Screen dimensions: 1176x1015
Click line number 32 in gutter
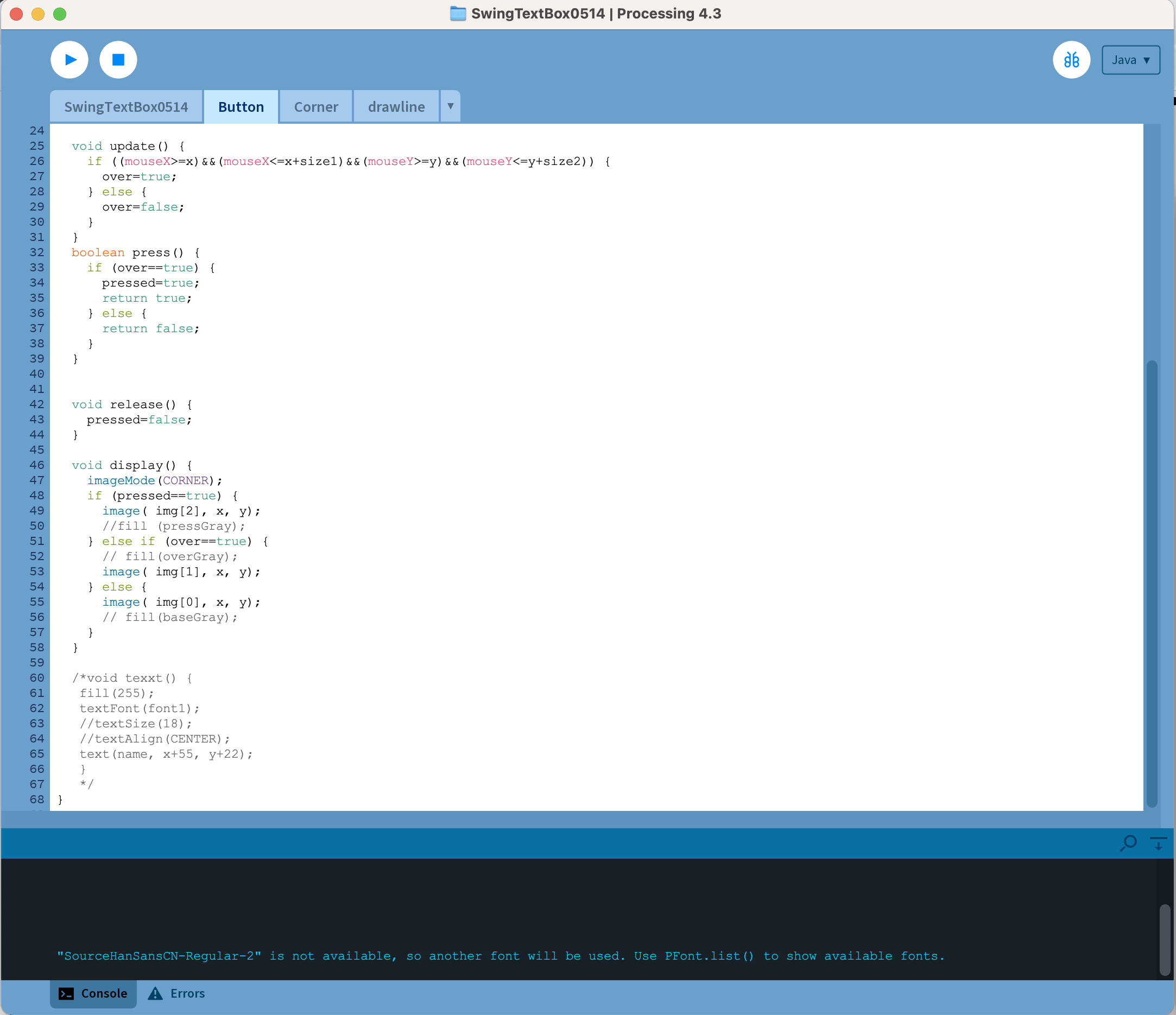point(36,252)
